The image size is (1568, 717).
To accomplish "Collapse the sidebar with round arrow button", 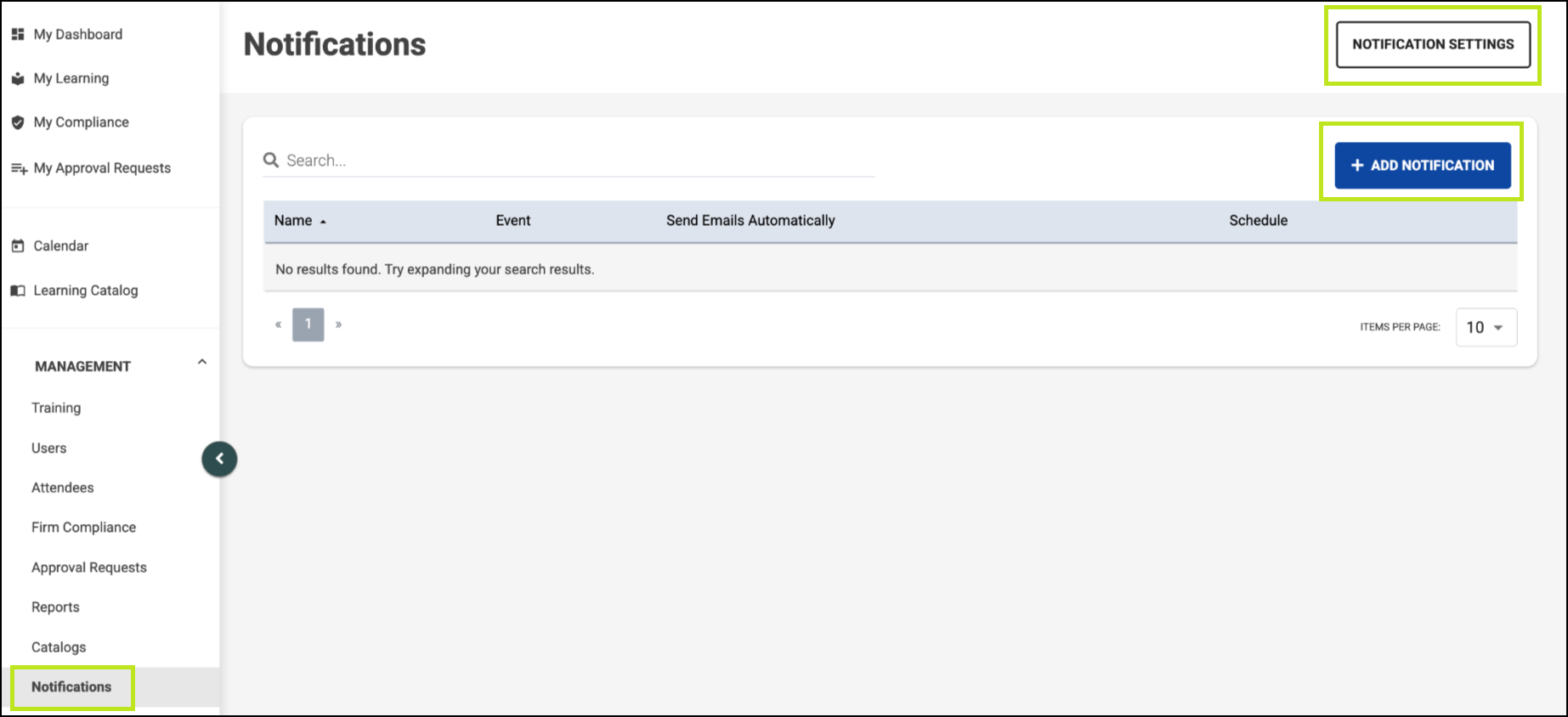I will point(219,459).
